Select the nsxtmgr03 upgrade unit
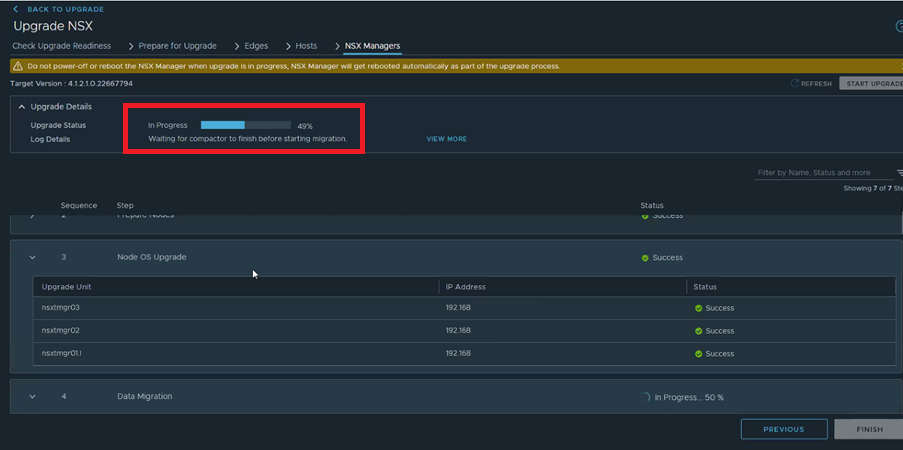This screenshot has height=450, width=903. tap(60, 308)
